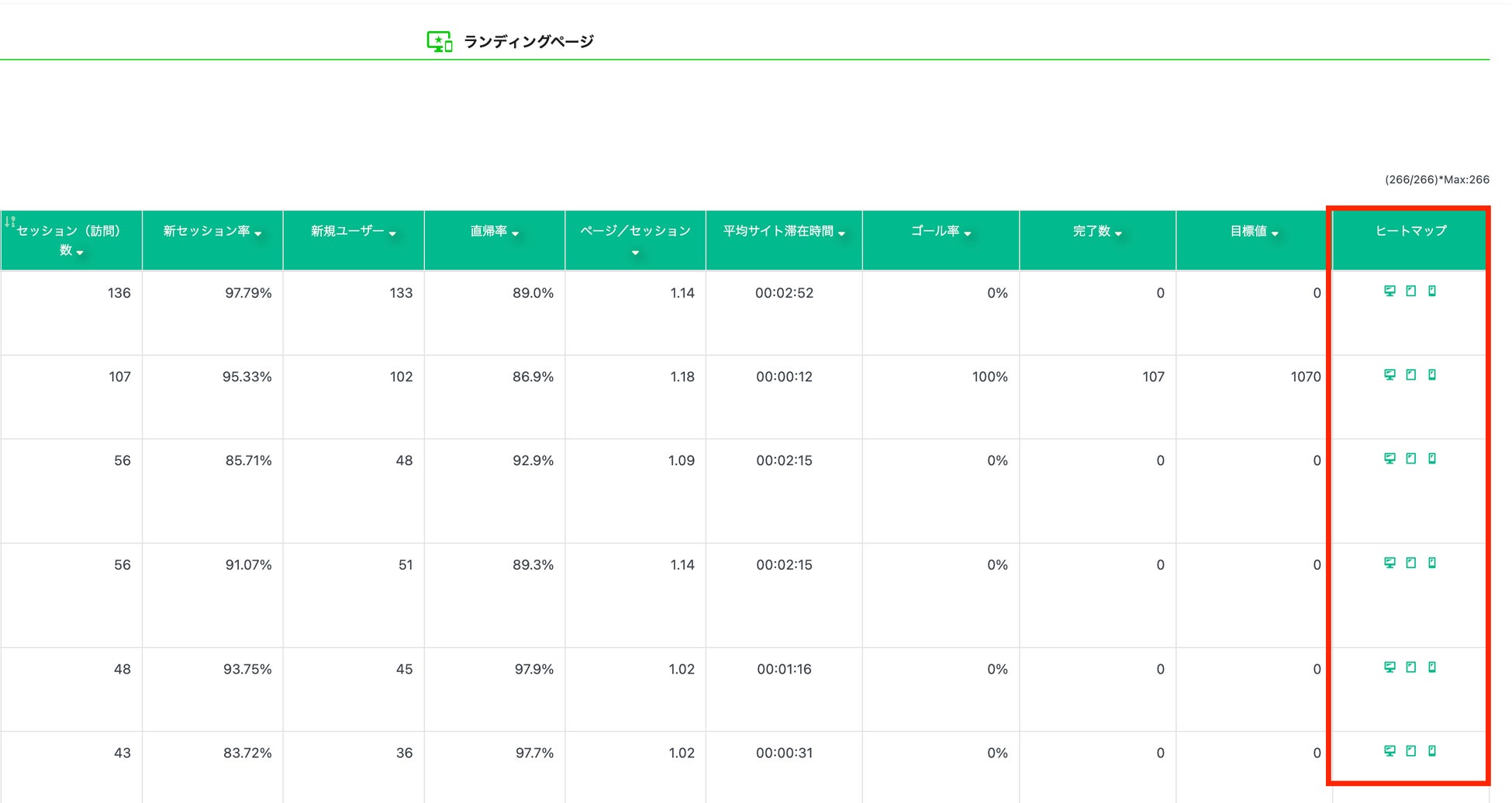Viewport: 1512px width, 803px height.
Task: Expand the 完了数 column dropdown
Action: pos(1118,233)
